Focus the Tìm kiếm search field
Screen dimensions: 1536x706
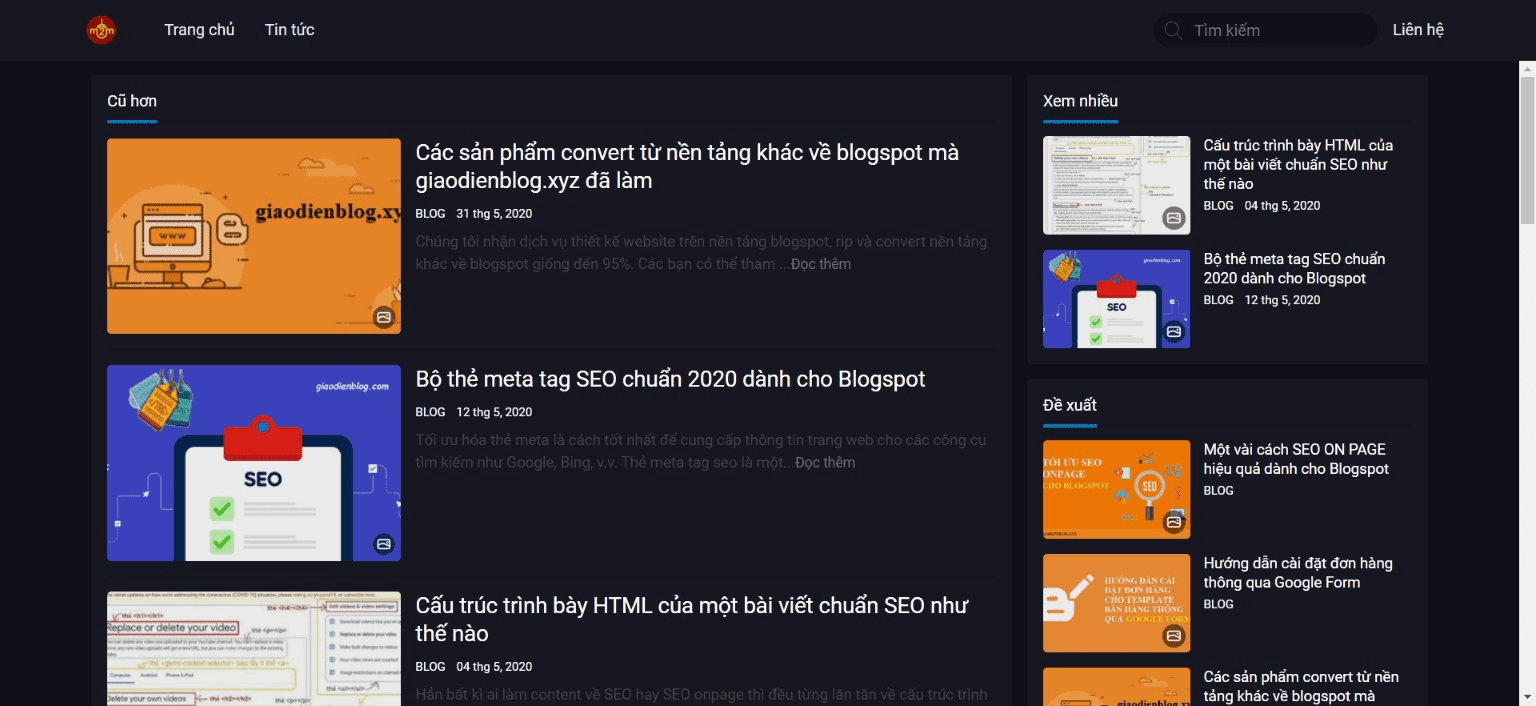tap(1265, 31)
